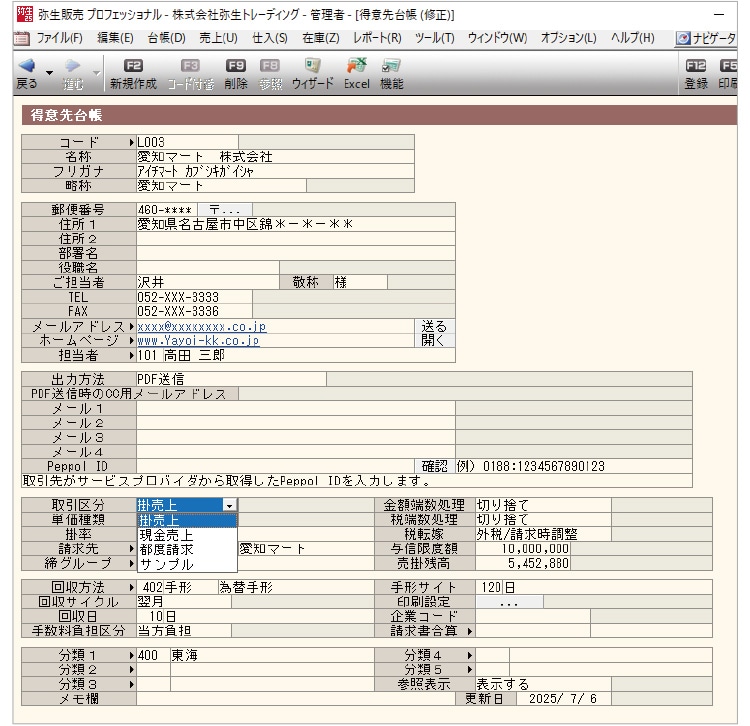Click the 分類１ field lookup arrow
Viewport: 750px width, 726px height.
(x=132, y=655)
